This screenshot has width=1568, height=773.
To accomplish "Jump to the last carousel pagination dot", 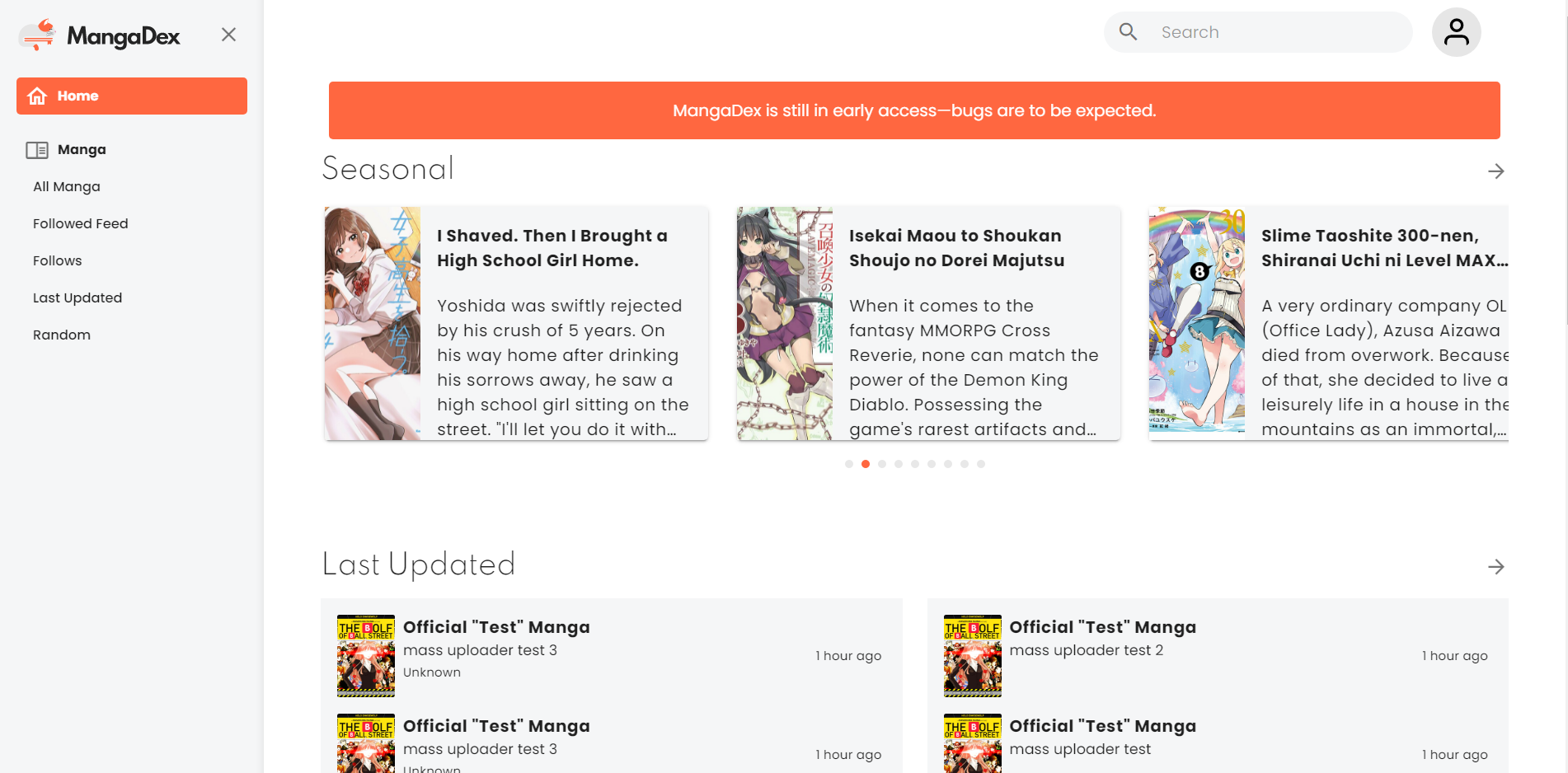I will coord(981,464).
